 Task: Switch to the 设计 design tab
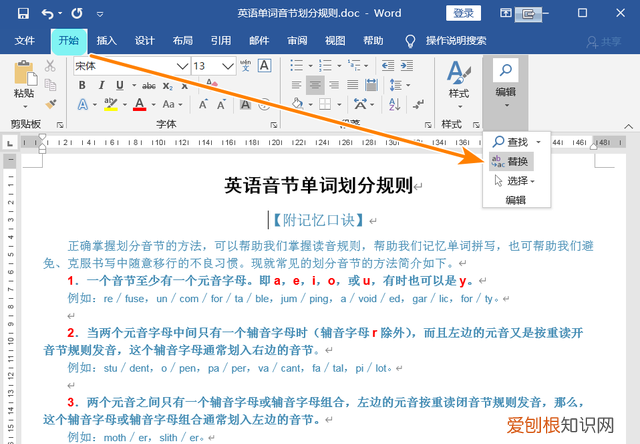pyautogui.click(x=144, y=41)
